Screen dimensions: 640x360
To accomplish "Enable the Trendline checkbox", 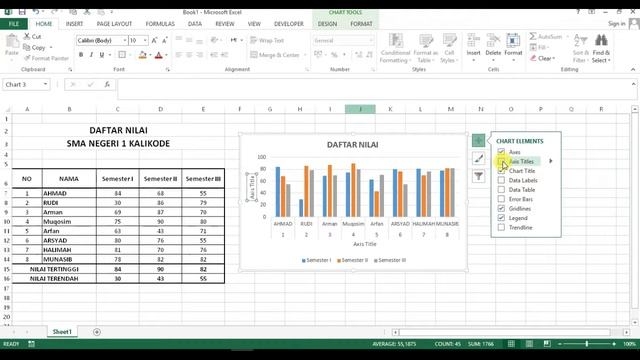I will 501,227.
